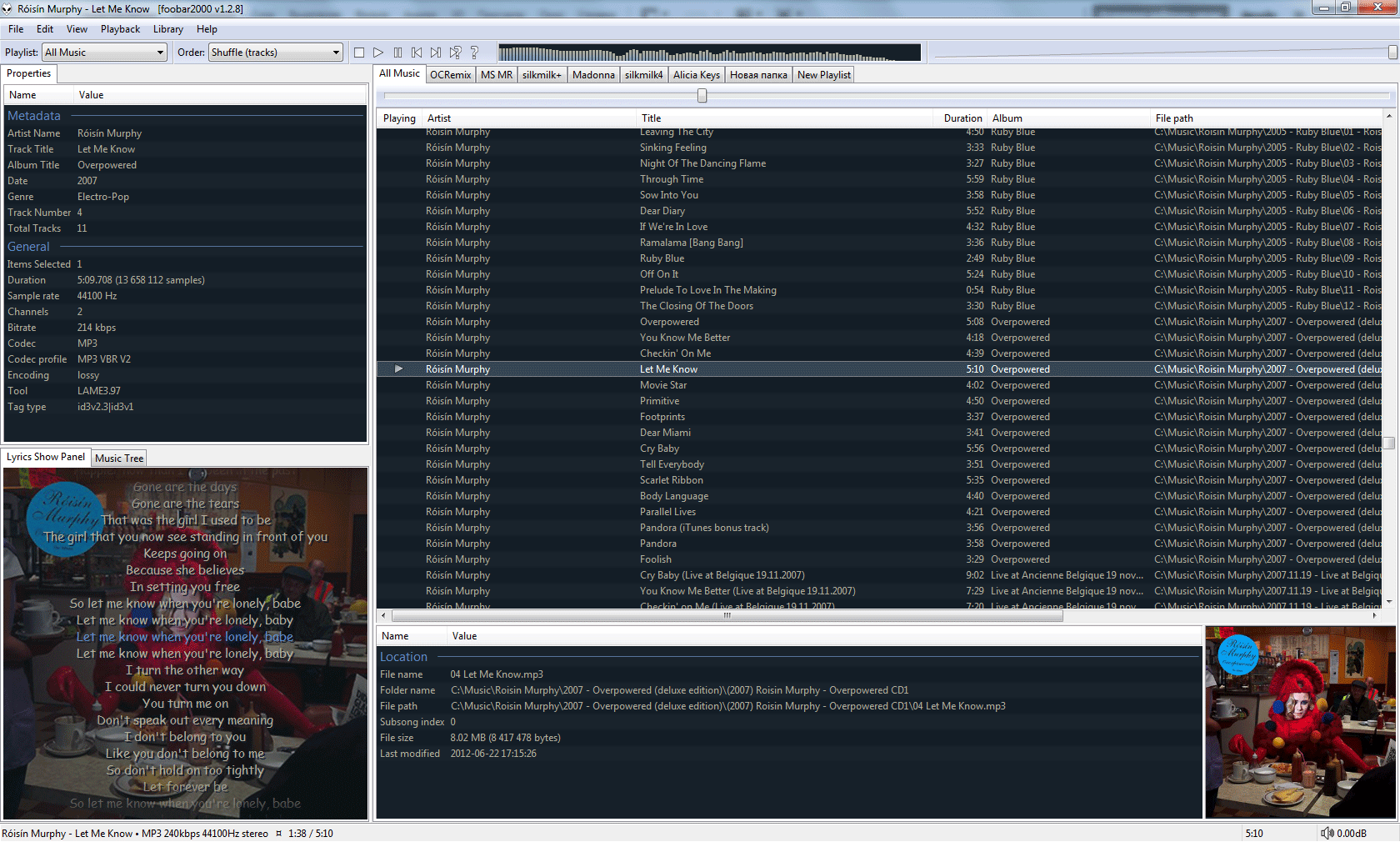Pause playback with the Pause icon

[x=397, y=53]
